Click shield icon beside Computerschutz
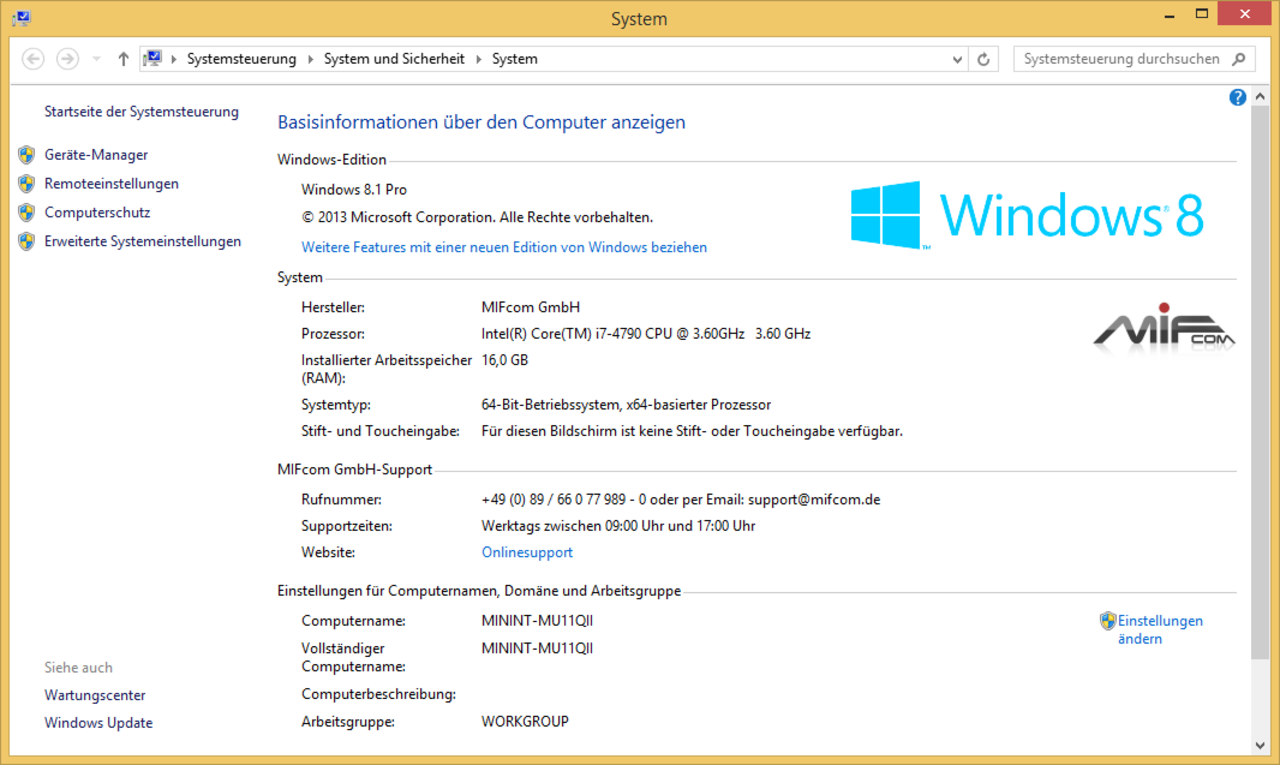The height and width of the screenshot is (765, 1280). pyautogui.click(x=27, y=213)
